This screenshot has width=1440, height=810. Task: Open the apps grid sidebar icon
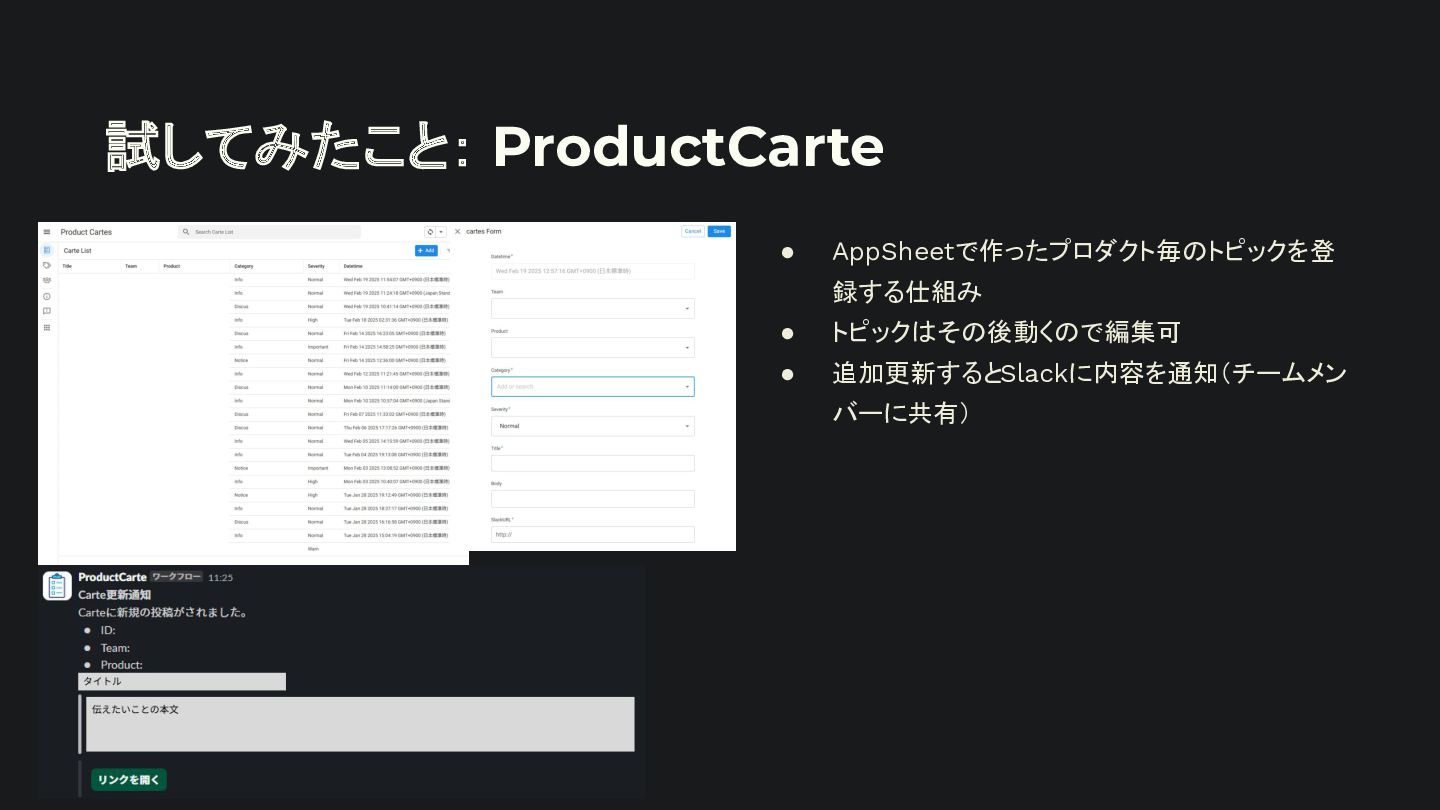point(47,327)
